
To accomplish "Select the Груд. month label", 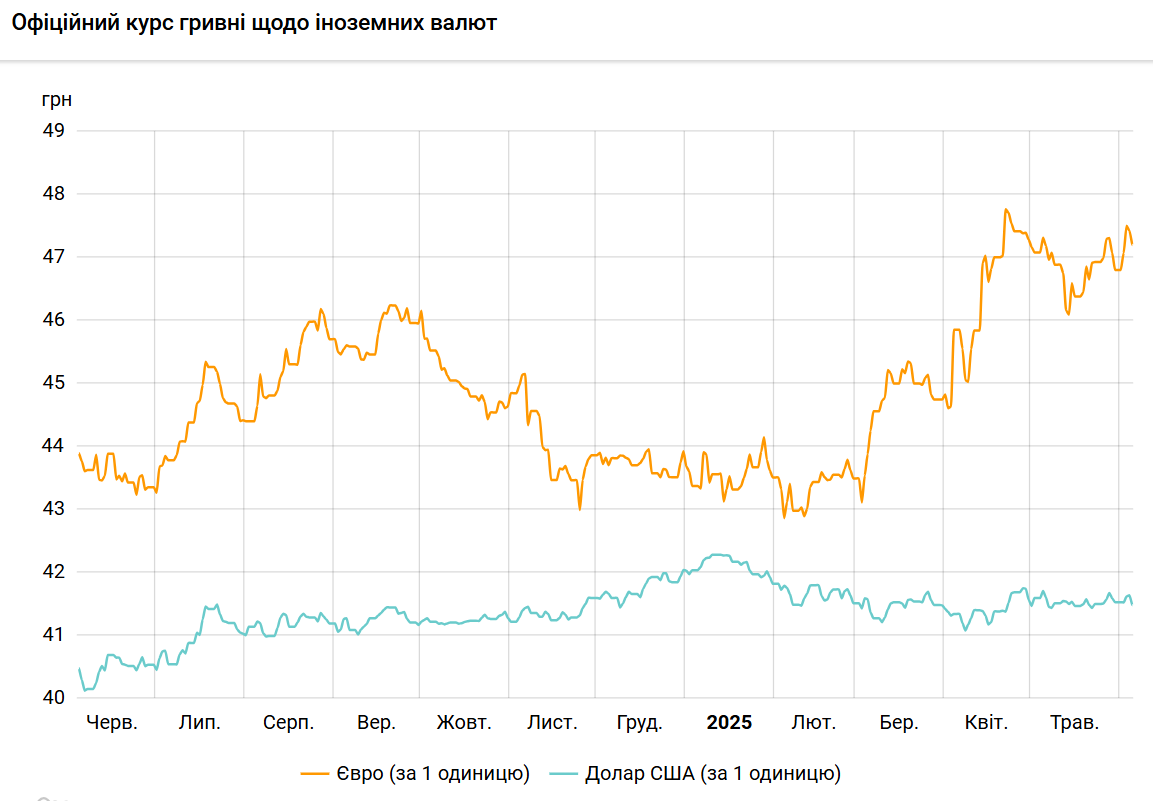I will click(x=639, y=722).
